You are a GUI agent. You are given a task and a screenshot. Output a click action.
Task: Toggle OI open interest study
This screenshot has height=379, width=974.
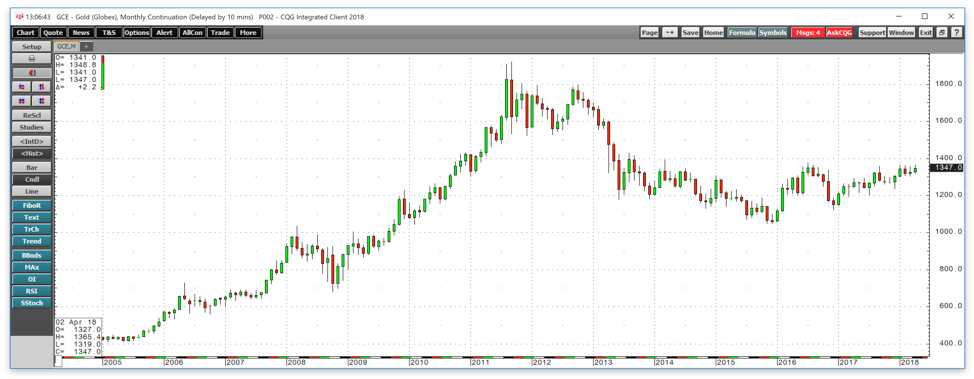[32, 279]
